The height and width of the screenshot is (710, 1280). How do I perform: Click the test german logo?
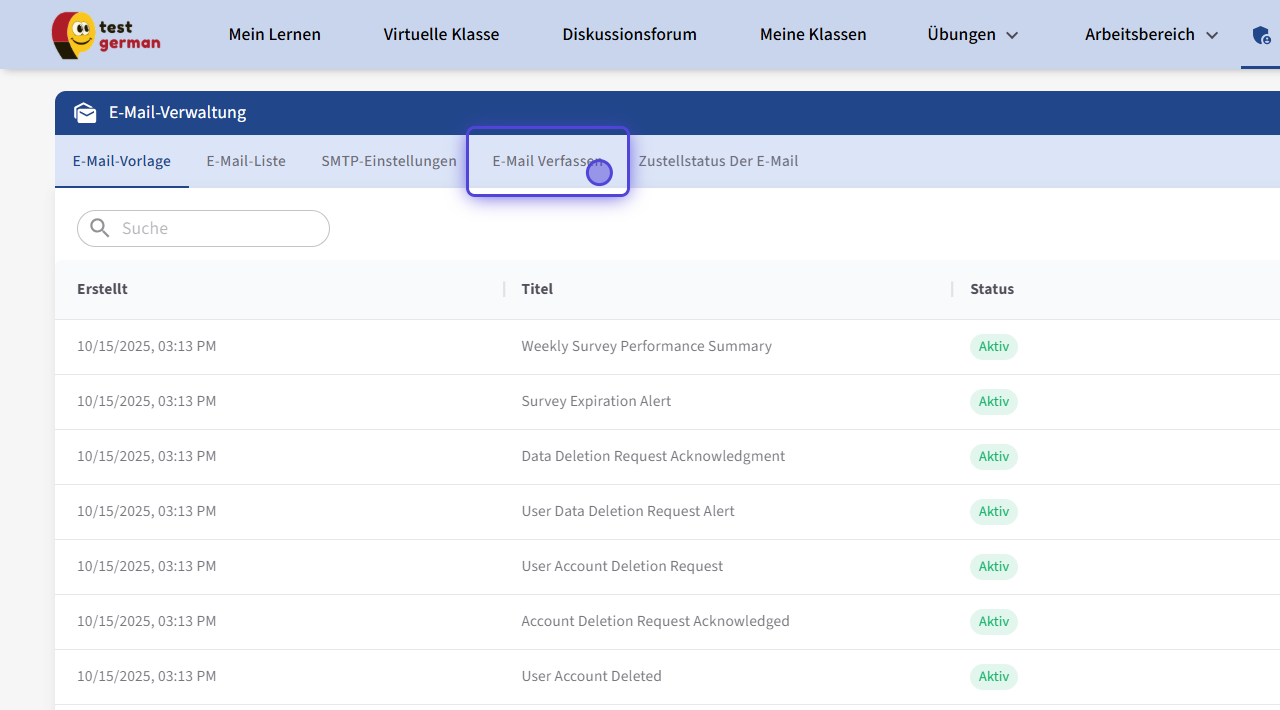click(106, 35)
